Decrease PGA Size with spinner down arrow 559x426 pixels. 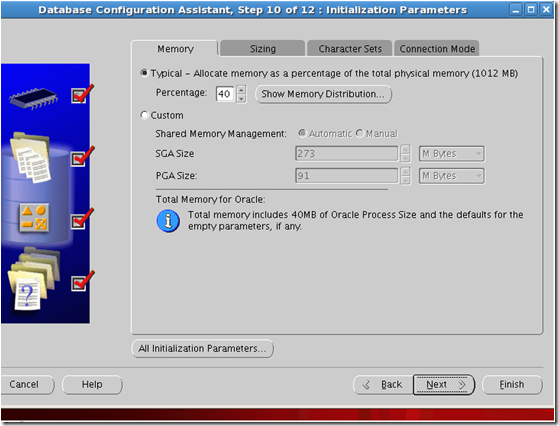(405, 180)
